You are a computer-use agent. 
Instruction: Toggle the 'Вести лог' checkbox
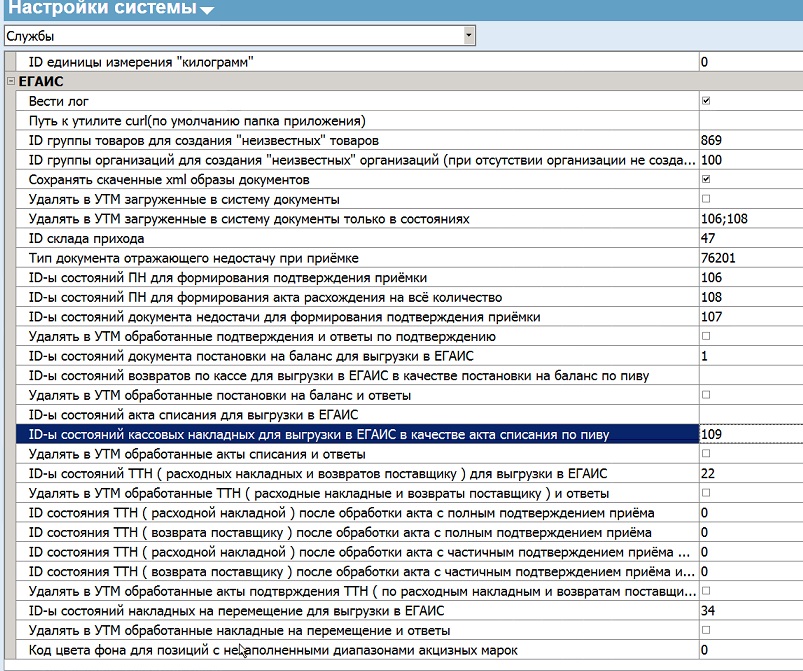(x=706, y=101)
